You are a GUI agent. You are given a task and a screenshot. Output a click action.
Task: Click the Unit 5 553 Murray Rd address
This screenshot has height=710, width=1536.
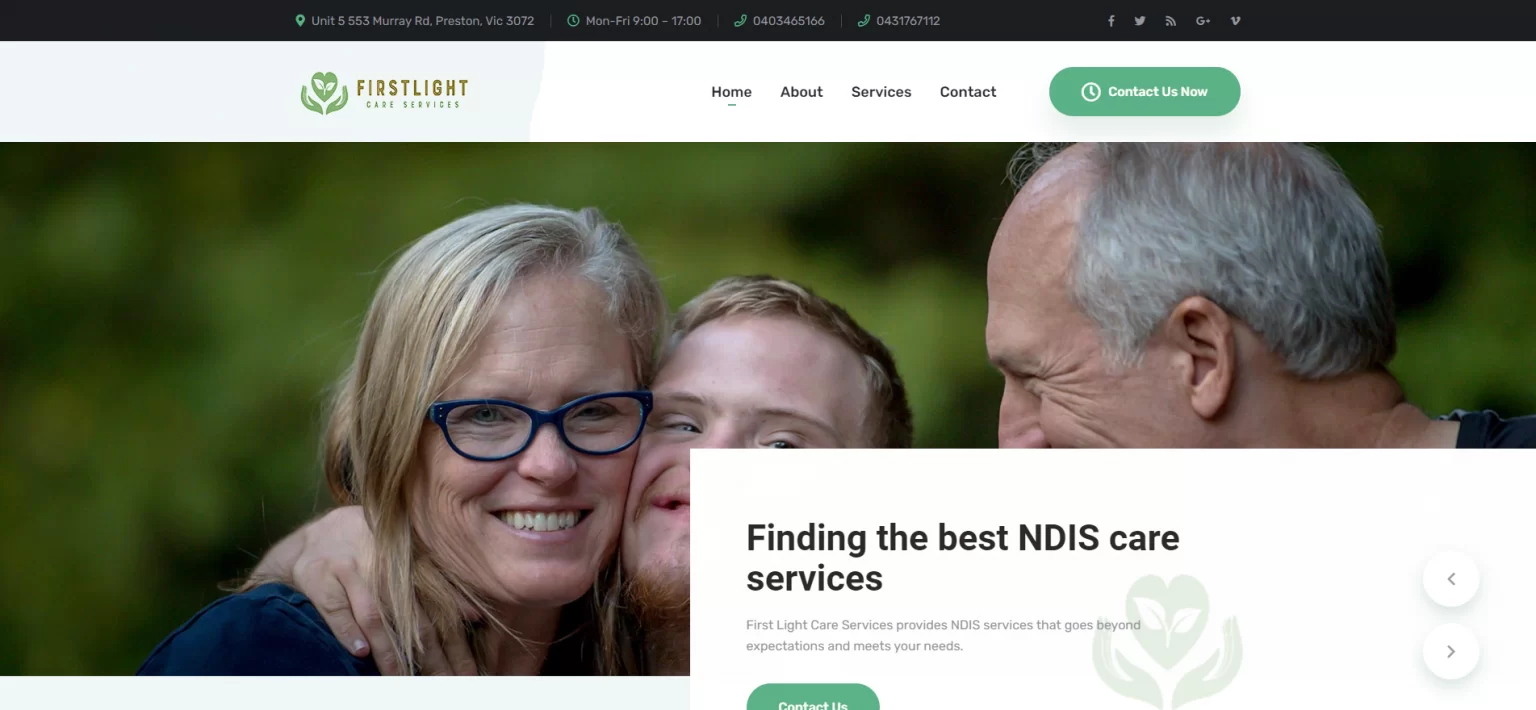point(423,20)
